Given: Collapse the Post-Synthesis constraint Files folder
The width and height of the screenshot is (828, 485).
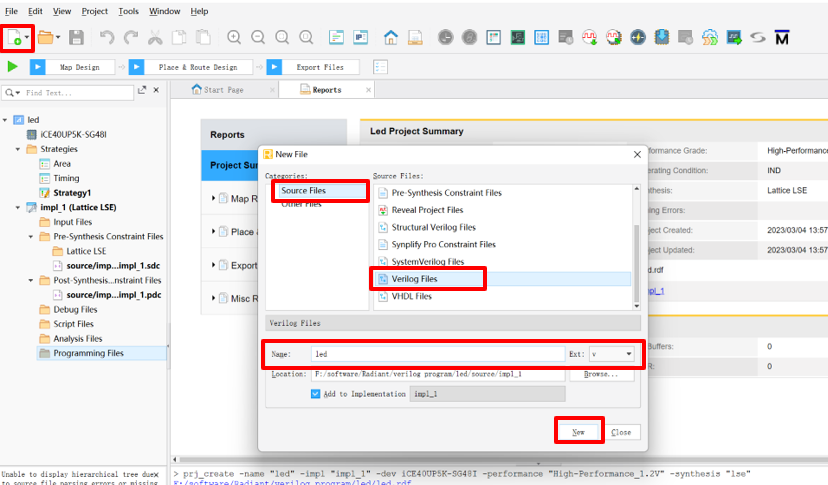Looking at the screenshot, I should 31,280.
